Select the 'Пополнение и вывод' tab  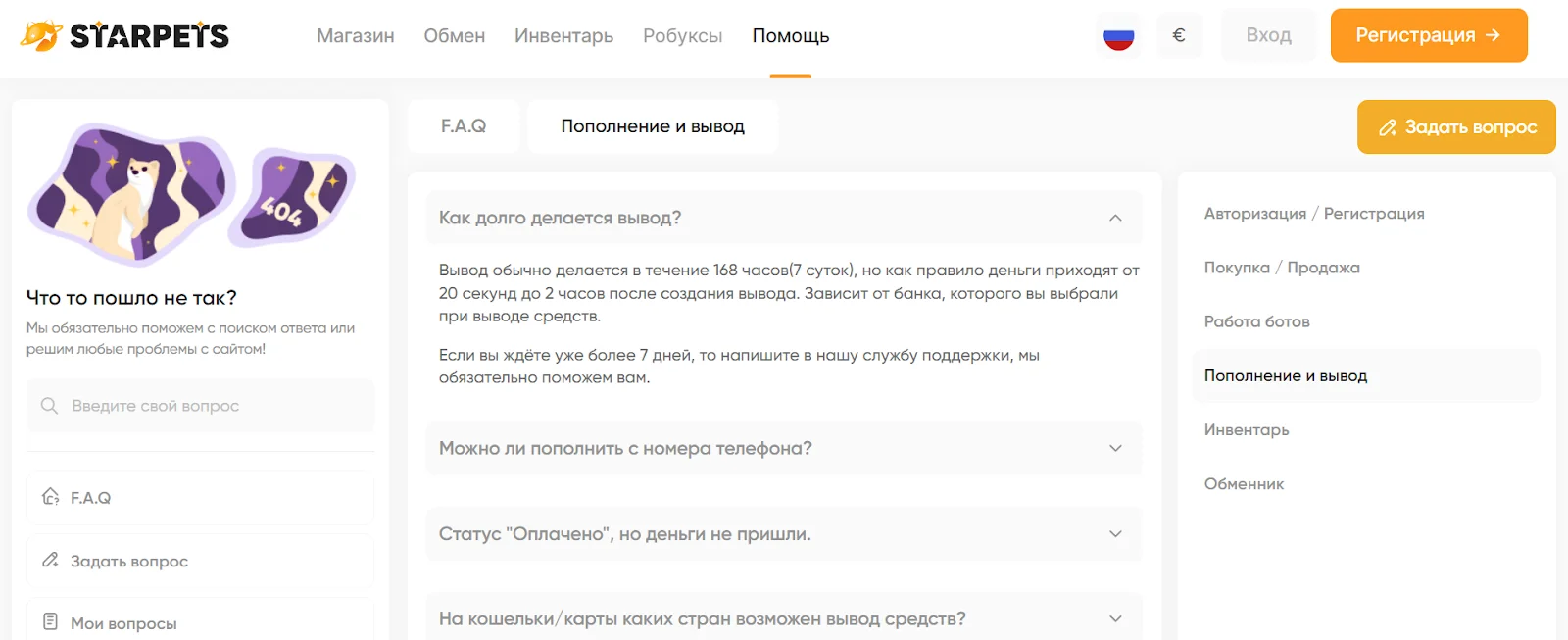tap(653, 126)
